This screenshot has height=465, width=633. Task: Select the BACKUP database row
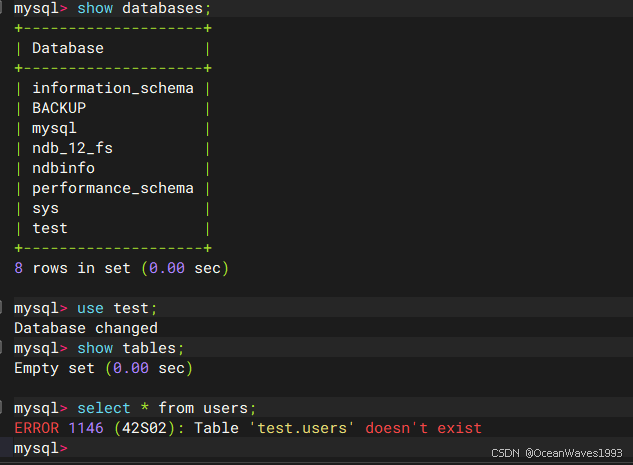[59, 108]
